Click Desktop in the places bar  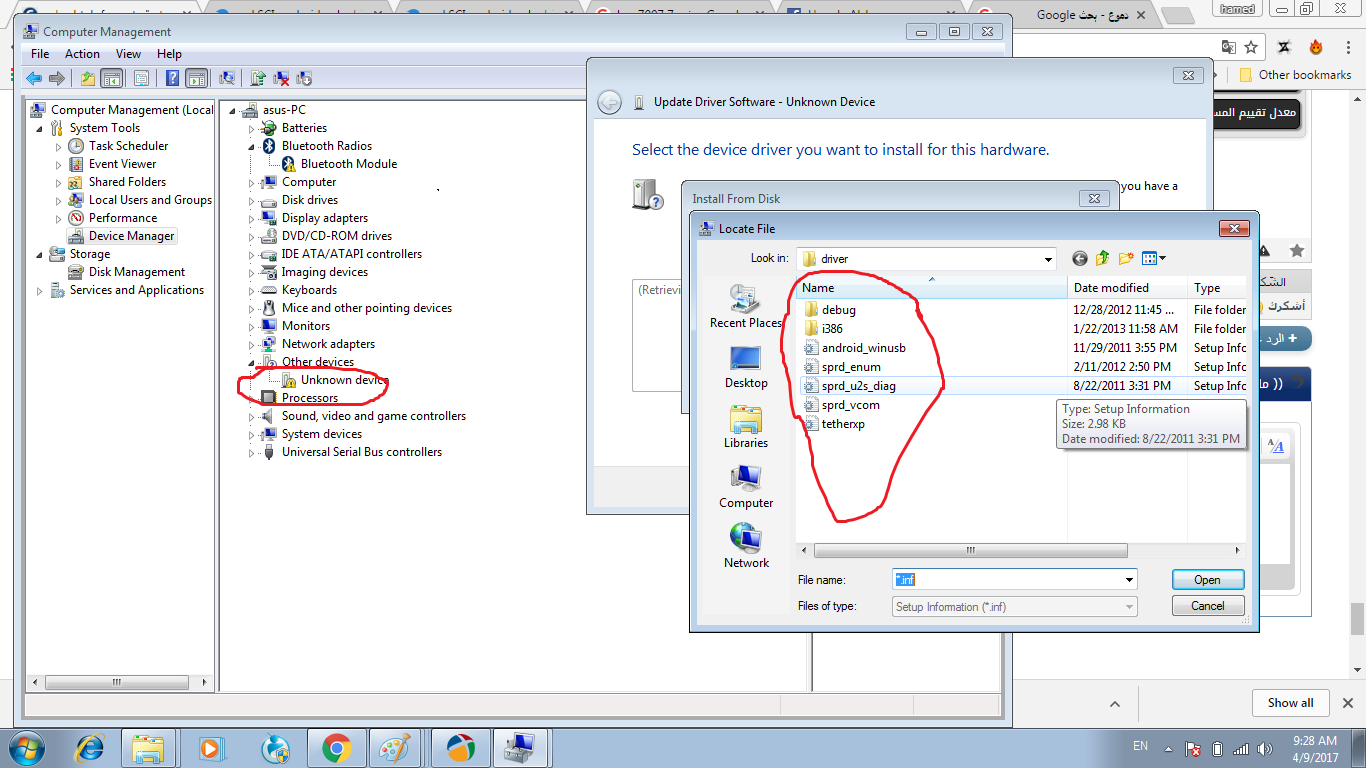click(746, 367)
